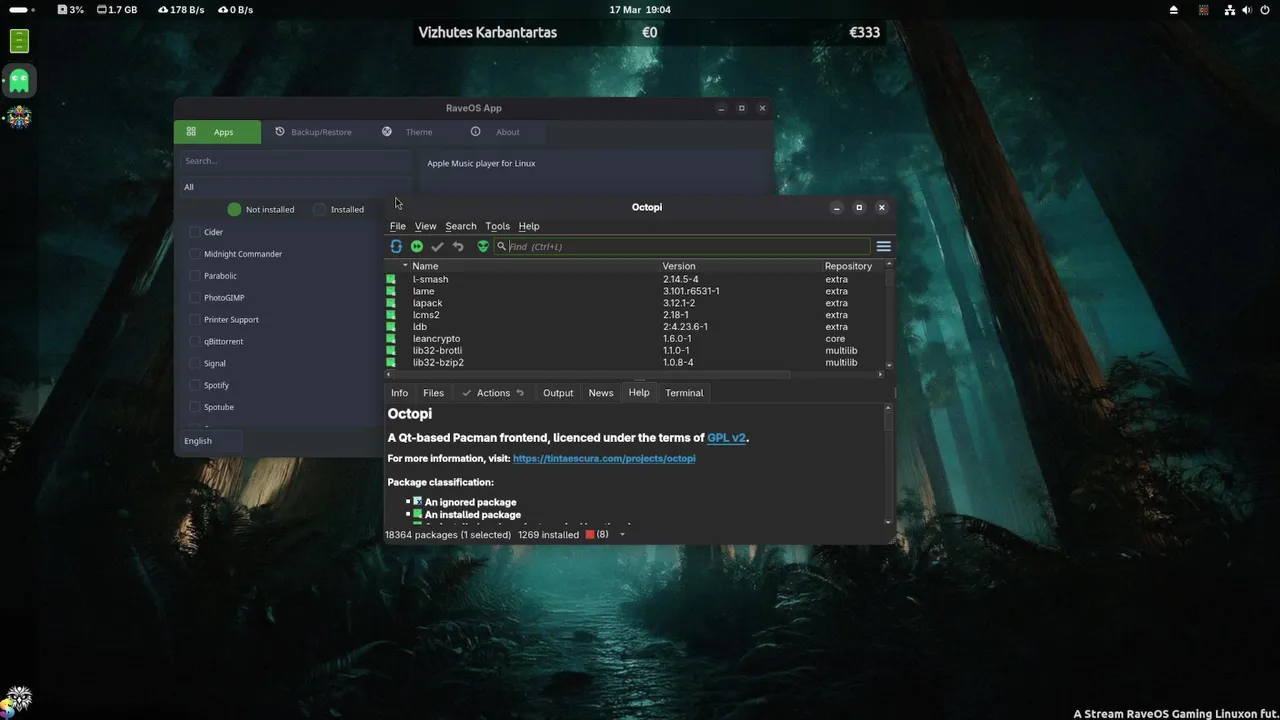Viewport: 1280px width, 720px height.
Task: Click the green dock icon at the top
Action: point(19,41)
